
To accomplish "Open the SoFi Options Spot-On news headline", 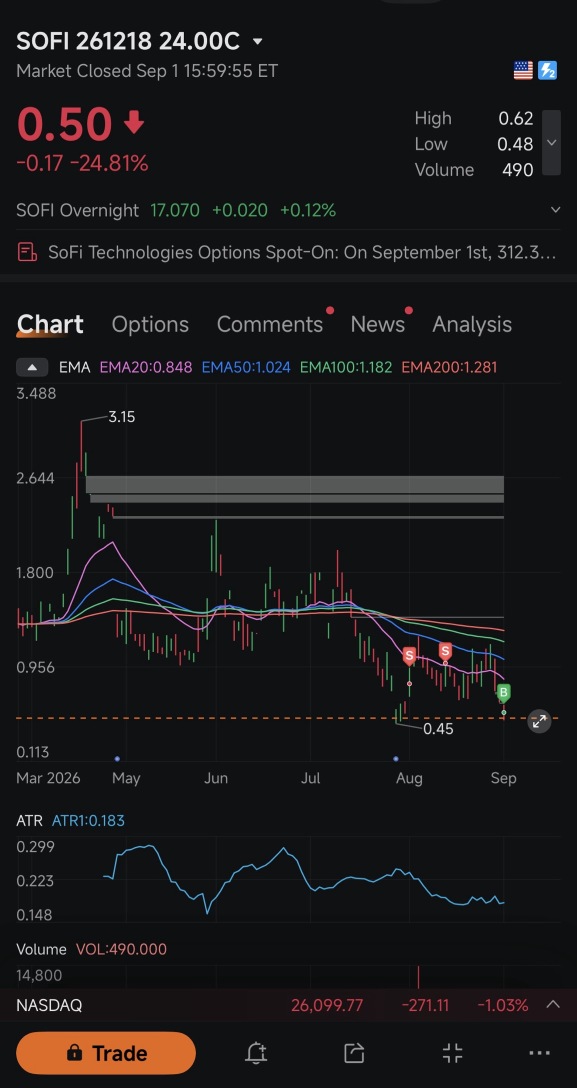I will click(x=302, y=252).
